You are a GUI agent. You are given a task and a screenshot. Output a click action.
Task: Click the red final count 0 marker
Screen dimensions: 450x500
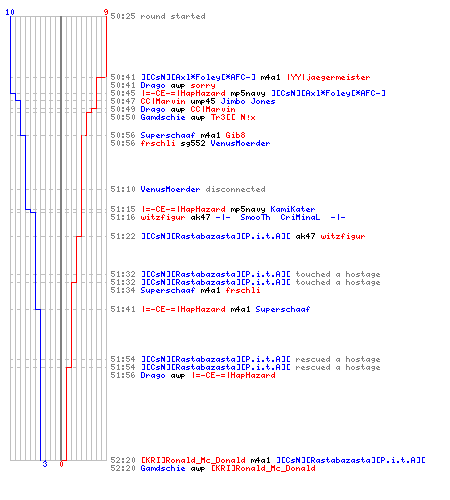click(61, 464)
